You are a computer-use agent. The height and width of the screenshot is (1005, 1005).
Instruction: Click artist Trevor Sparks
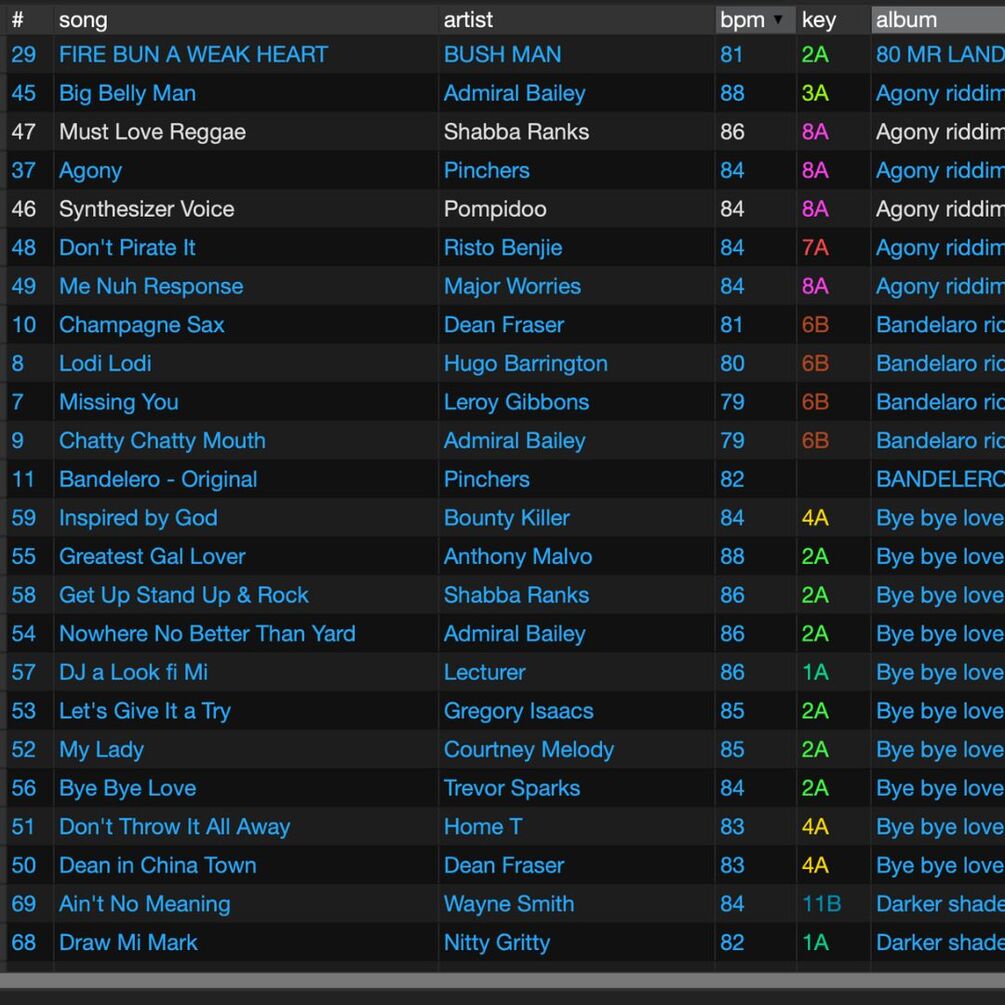click(x=512, y=788)
